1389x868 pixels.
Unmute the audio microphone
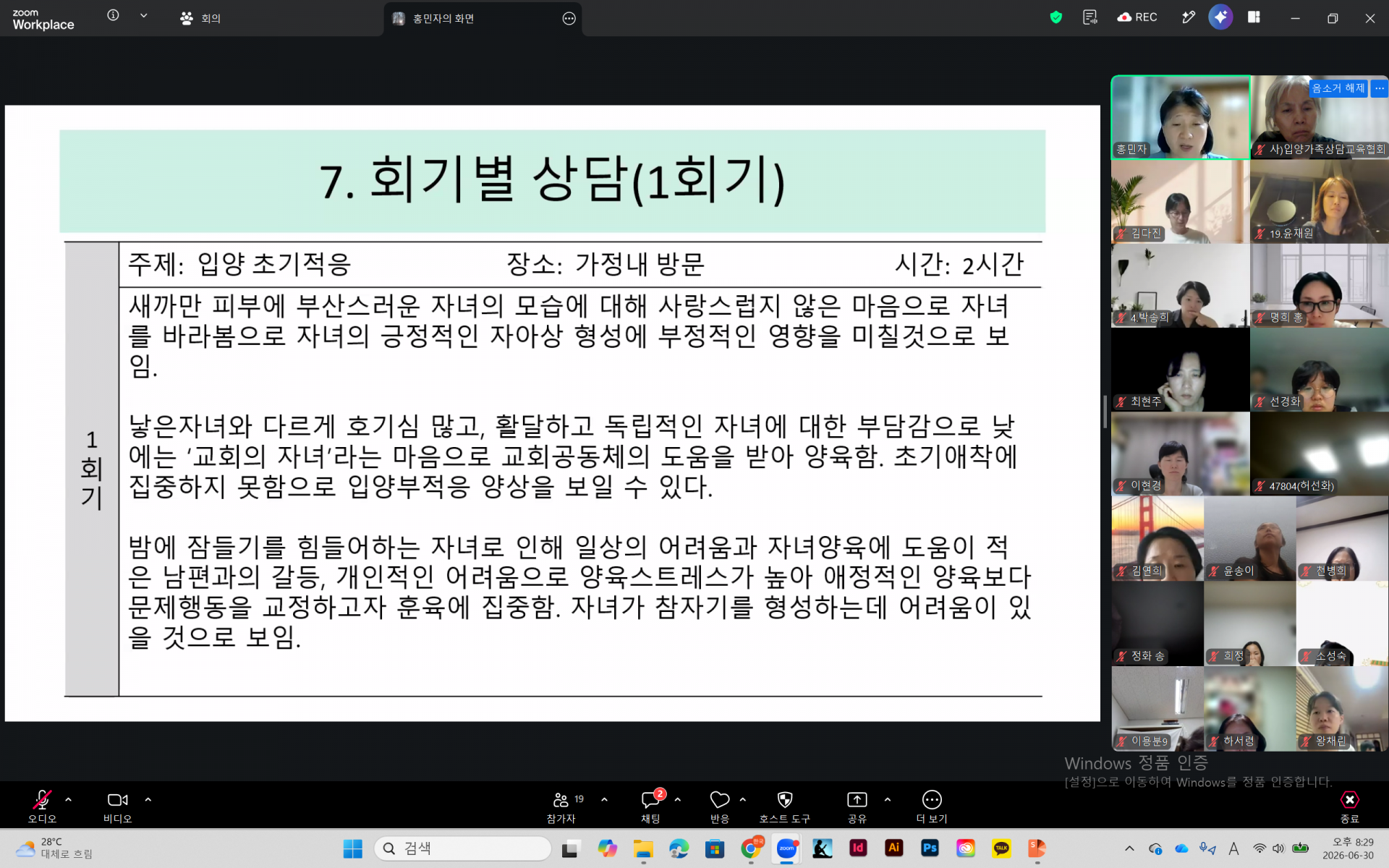pyautogui.click(x=42, y=807)
